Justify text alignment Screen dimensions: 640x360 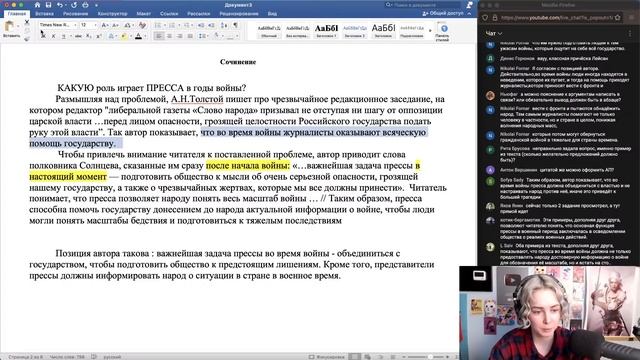189,36
